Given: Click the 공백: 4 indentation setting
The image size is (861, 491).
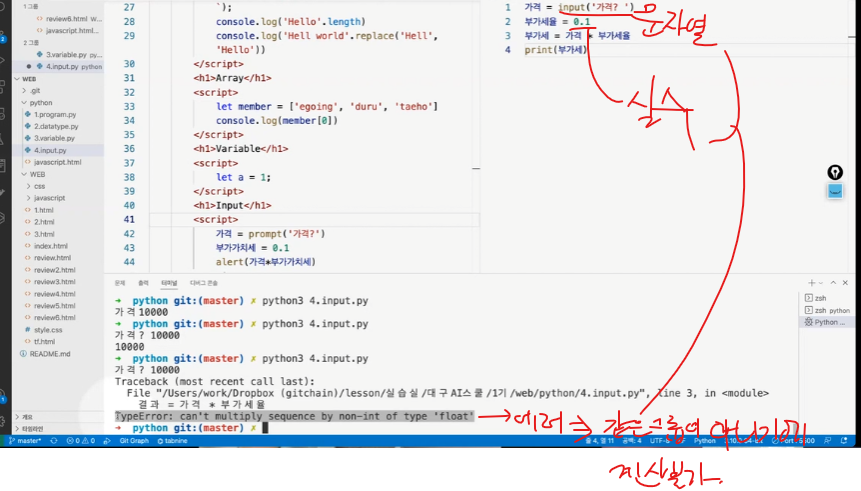Looking at the screenshot, I should [x=632, y=440].
